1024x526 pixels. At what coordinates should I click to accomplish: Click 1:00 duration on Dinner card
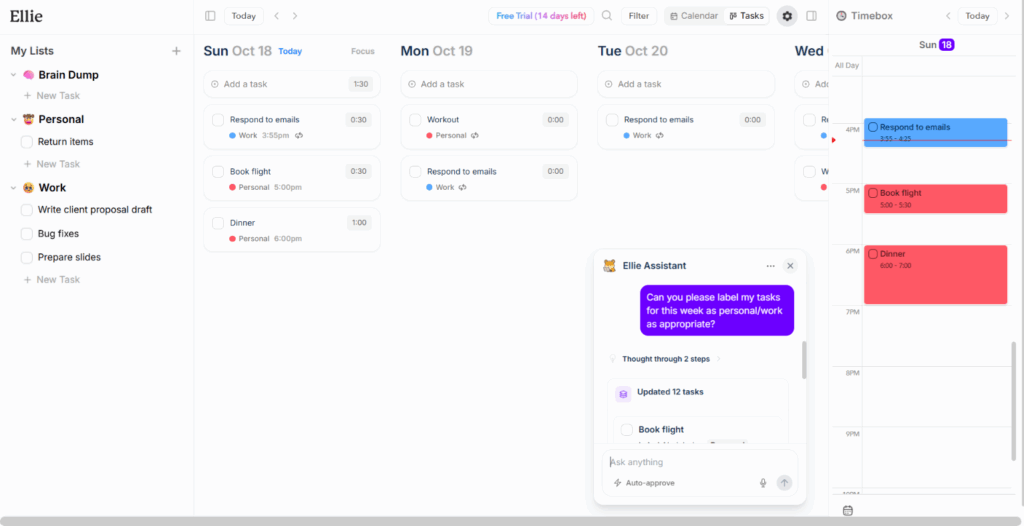tap(359, 223)
